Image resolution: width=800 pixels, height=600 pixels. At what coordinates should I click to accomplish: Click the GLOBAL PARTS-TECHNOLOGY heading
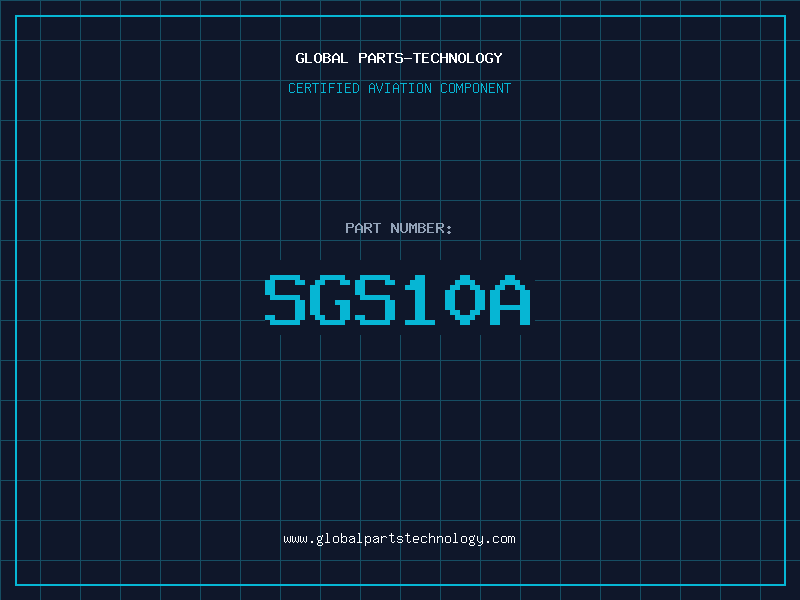(399, 58)
